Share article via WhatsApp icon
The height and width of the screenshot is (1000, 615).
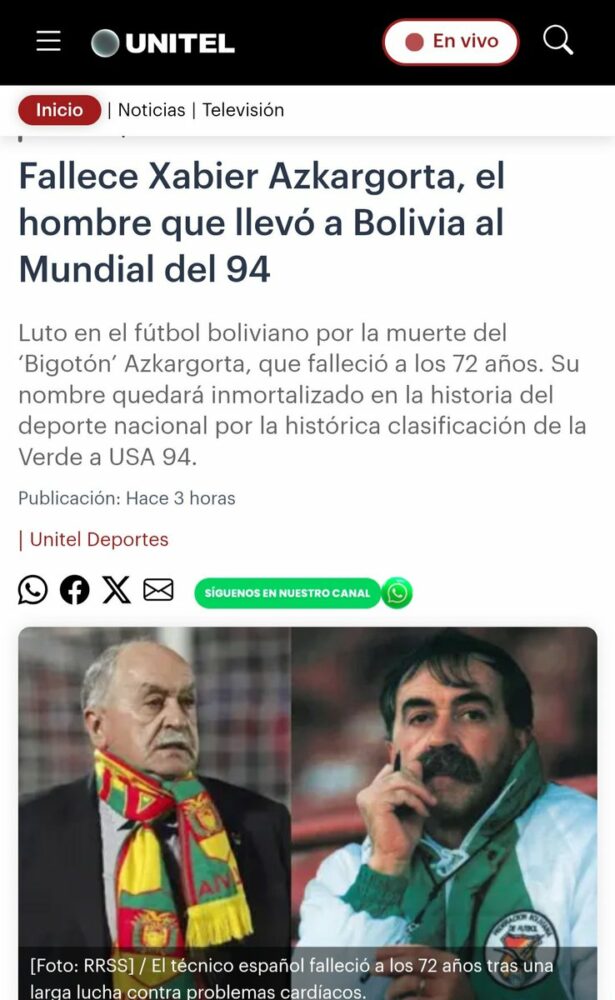[x=33, y=590]
